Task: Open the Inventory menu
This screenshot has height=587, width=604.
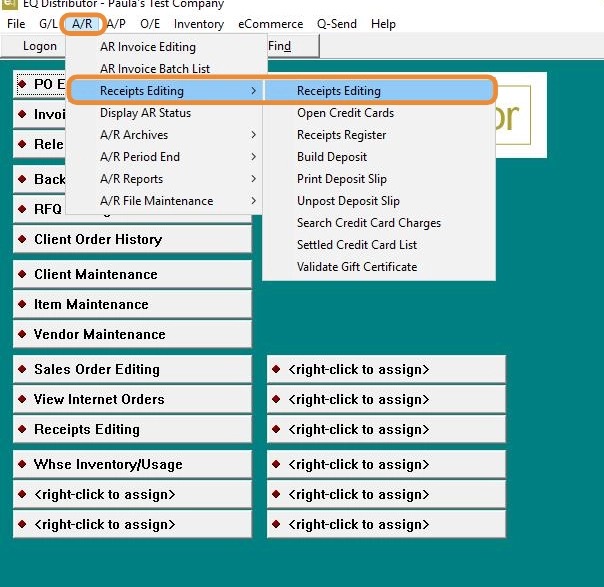Action: pyautogui.click(x=199, y=24)
